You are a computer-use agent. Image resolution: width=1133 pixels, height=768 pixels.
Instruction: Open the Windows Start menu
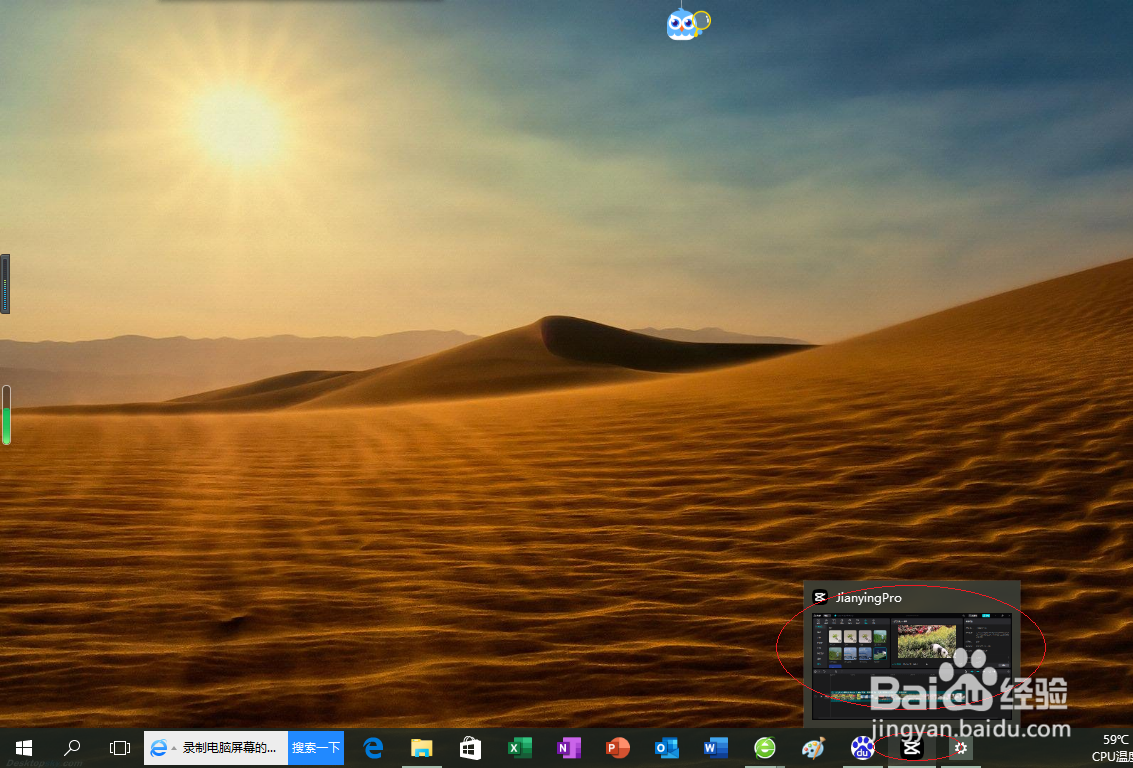point(23,748)
